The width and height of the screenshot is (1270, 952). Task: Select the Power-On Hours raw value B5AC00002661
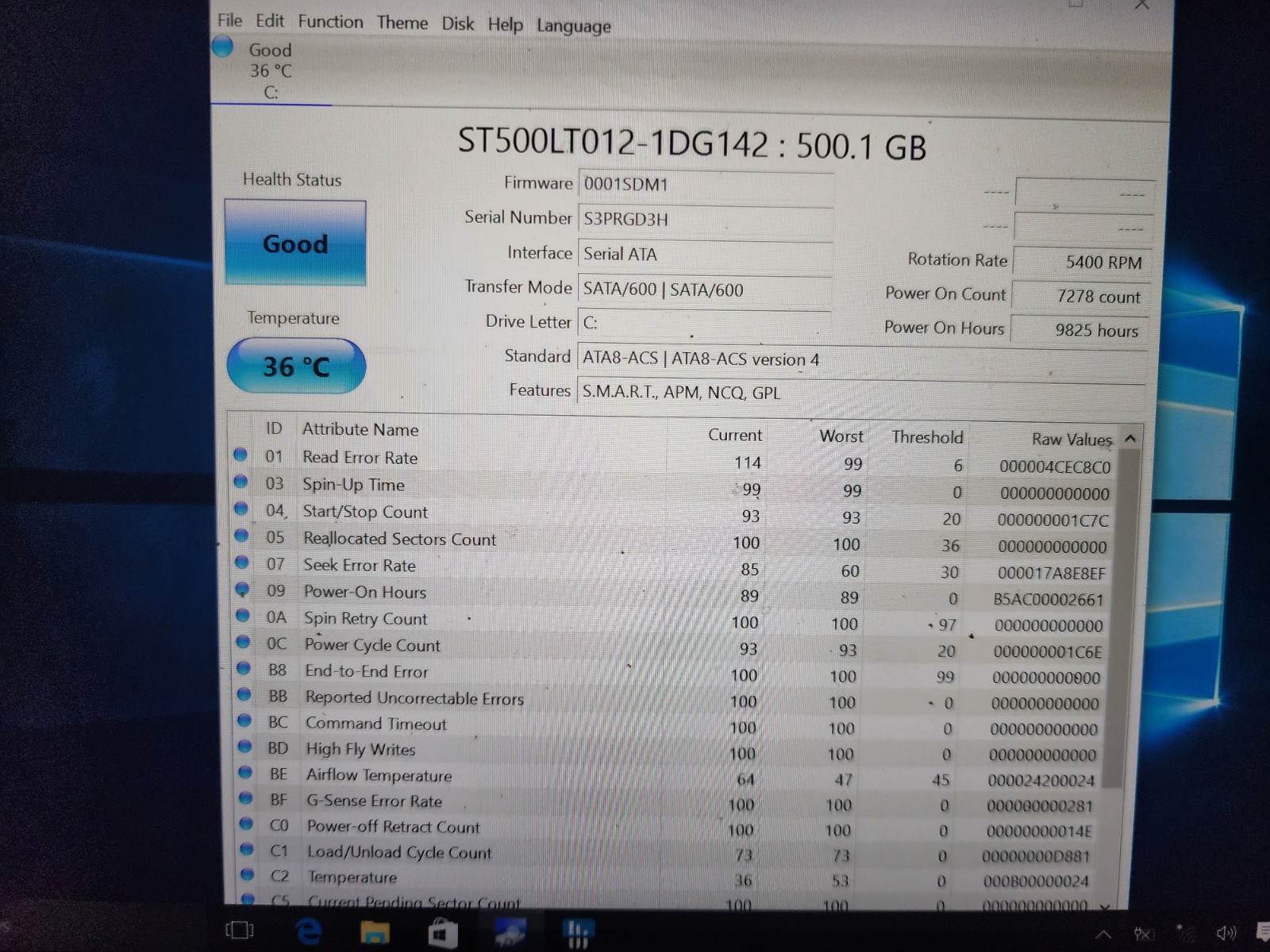(x=1049, y=600)
